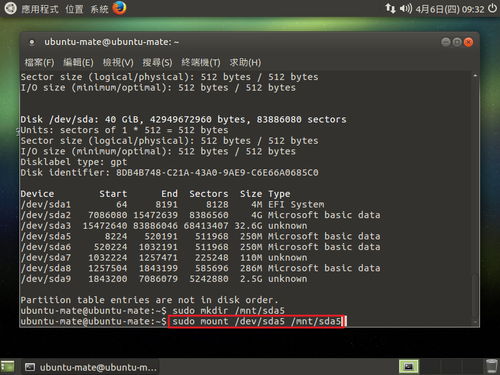Select the active workspace switcher thumbnail
The width and height of the screenshot is (500, 375).
coord(409,367)
